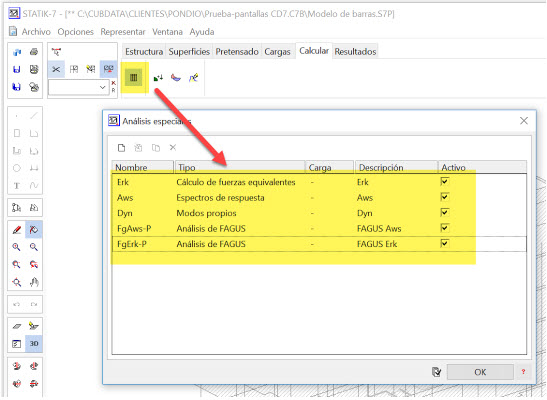Screen dimensions: 547x400
Task: Open the Ventana menu
Action: click(167, 32)
